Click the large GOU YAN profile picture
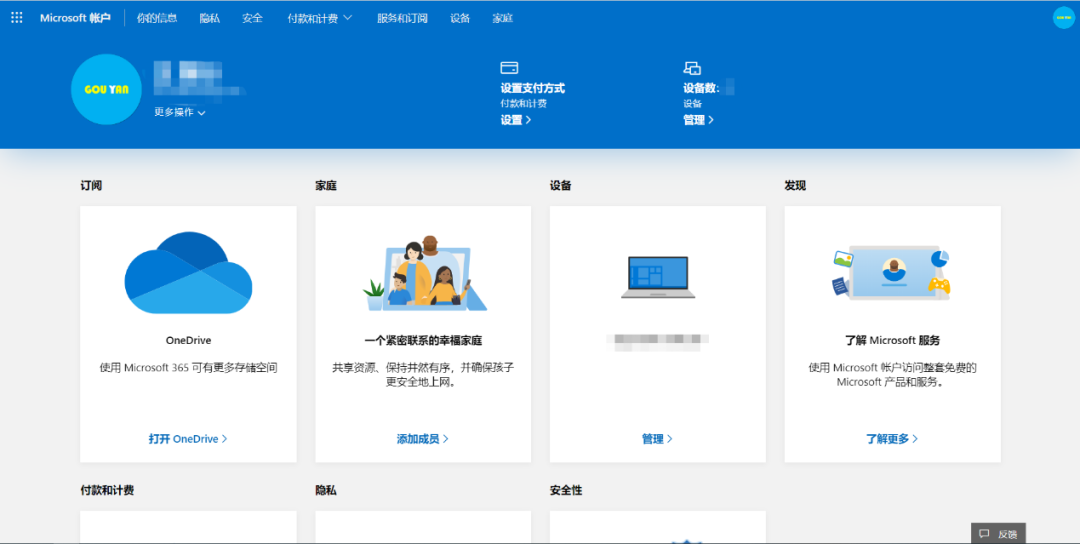The width and height of the screenshot is (1080, 544). 106,90
